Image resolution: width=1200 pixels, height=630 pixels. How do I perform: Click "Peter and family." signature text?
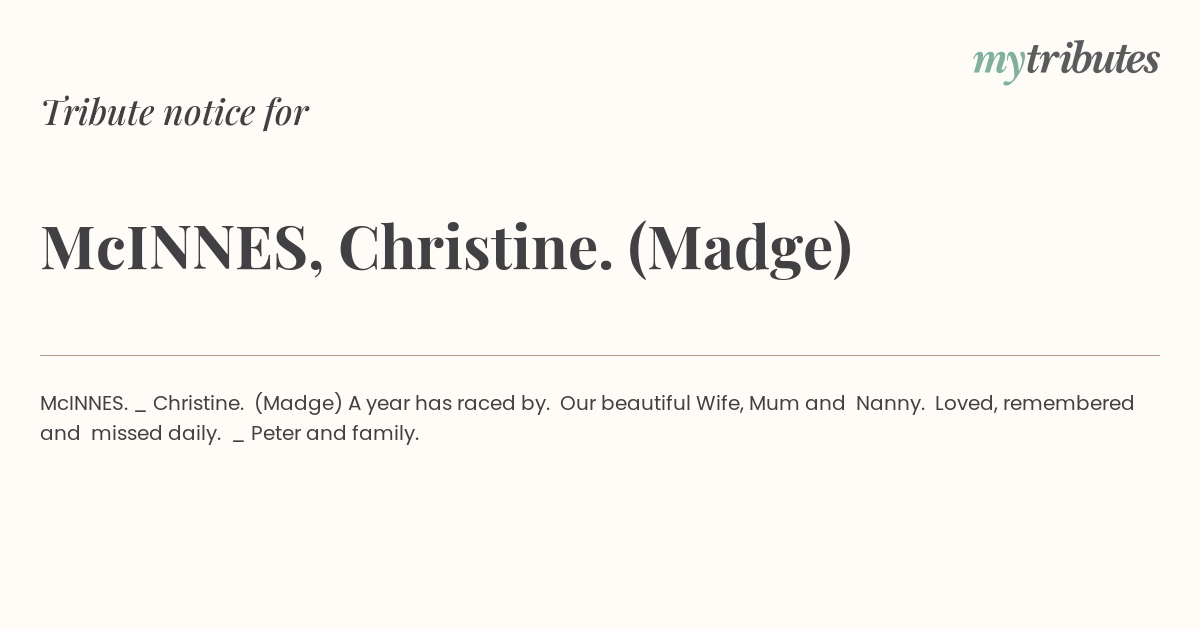point(335,434)
